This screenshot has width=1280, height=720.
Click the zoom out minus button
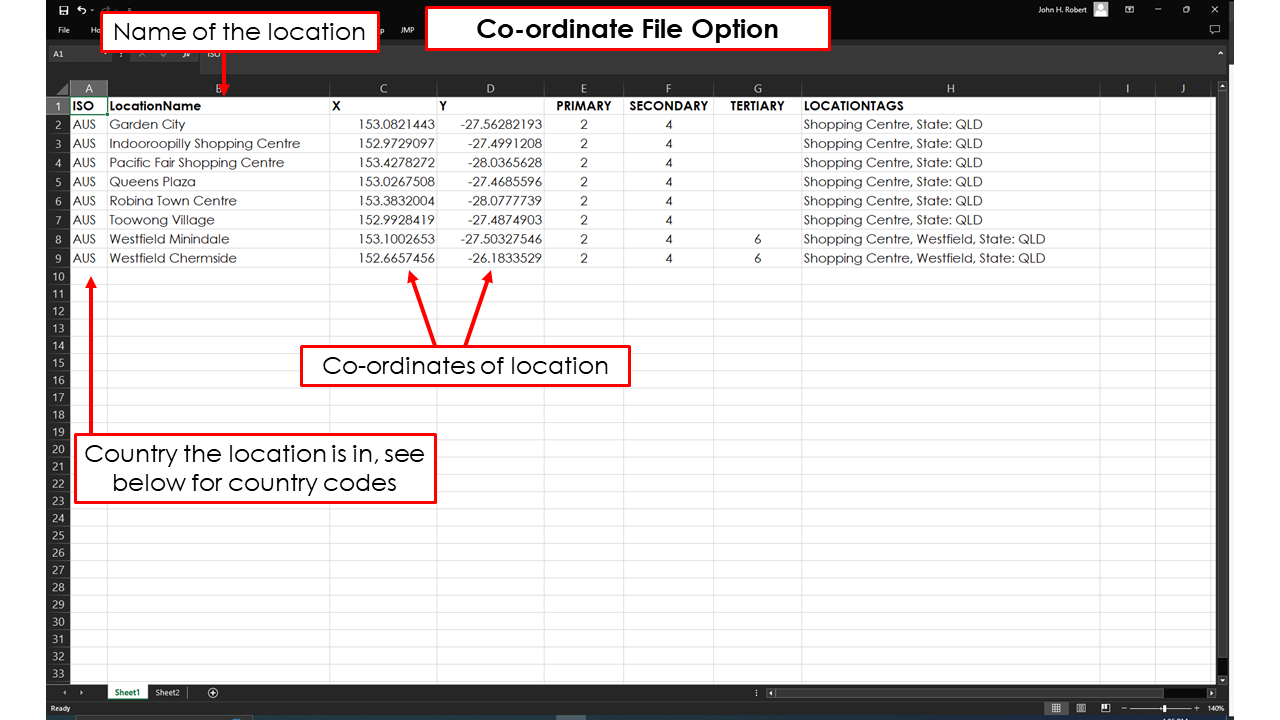(1124, 708)
